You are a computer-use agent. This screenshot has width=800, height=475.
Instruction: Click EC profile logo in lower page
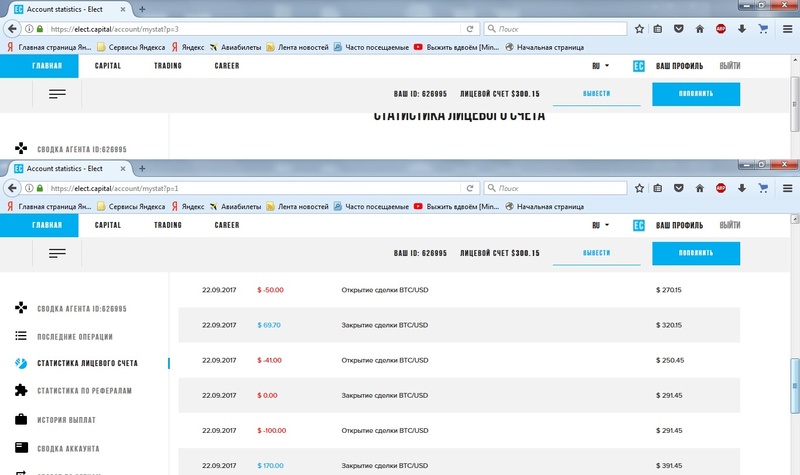tap(639, 225)
